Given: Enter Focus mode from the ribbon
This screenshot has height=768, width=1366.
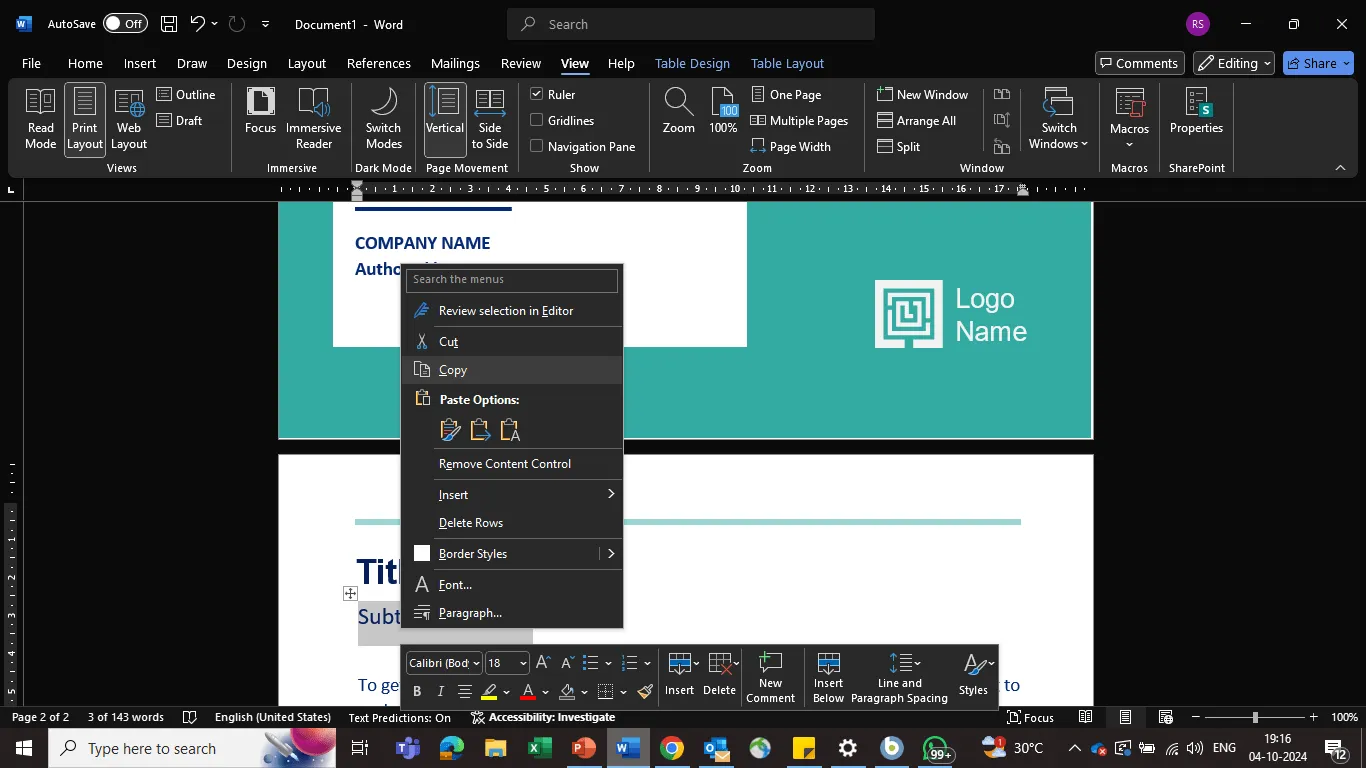Looking at the screenshot, I should [x=260, y=111].
